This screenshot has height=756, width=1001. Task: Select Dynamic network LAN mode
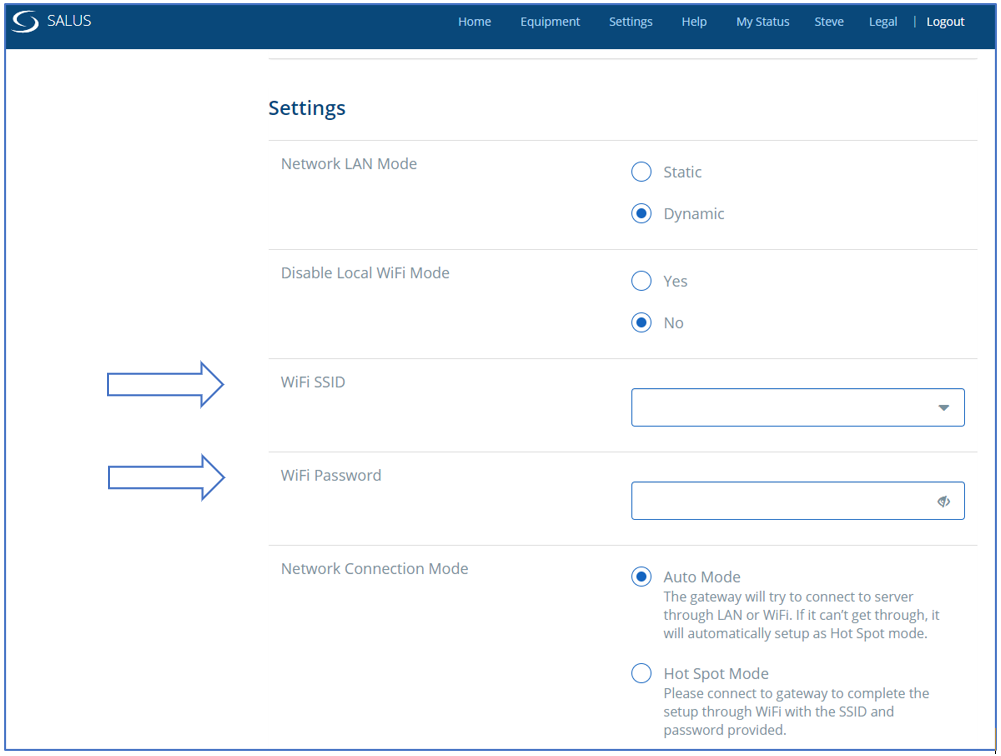[x=641, y=213]
